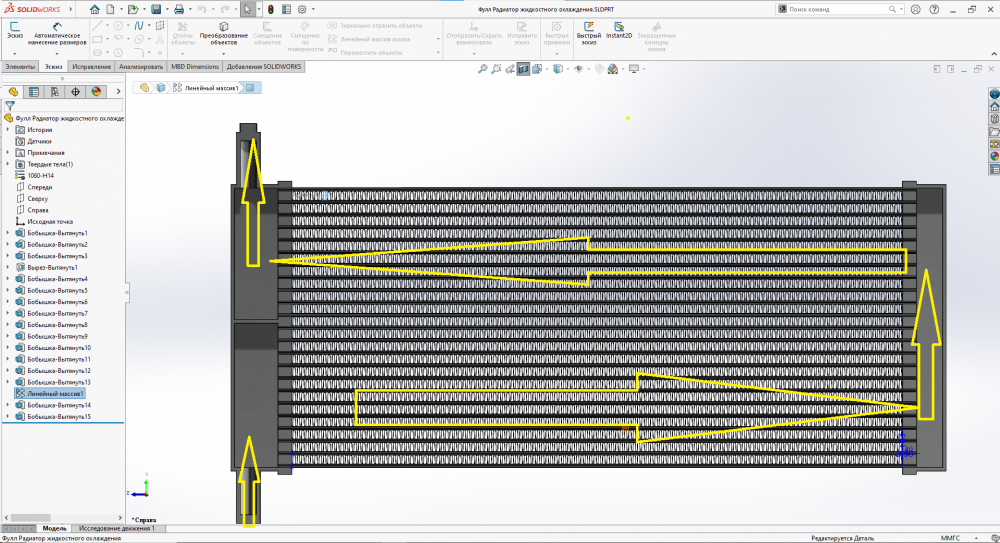The width and height of the screenshot is (1000, 543).
Task: Click Zoom to Area icon
Action: tap(496, 69)
